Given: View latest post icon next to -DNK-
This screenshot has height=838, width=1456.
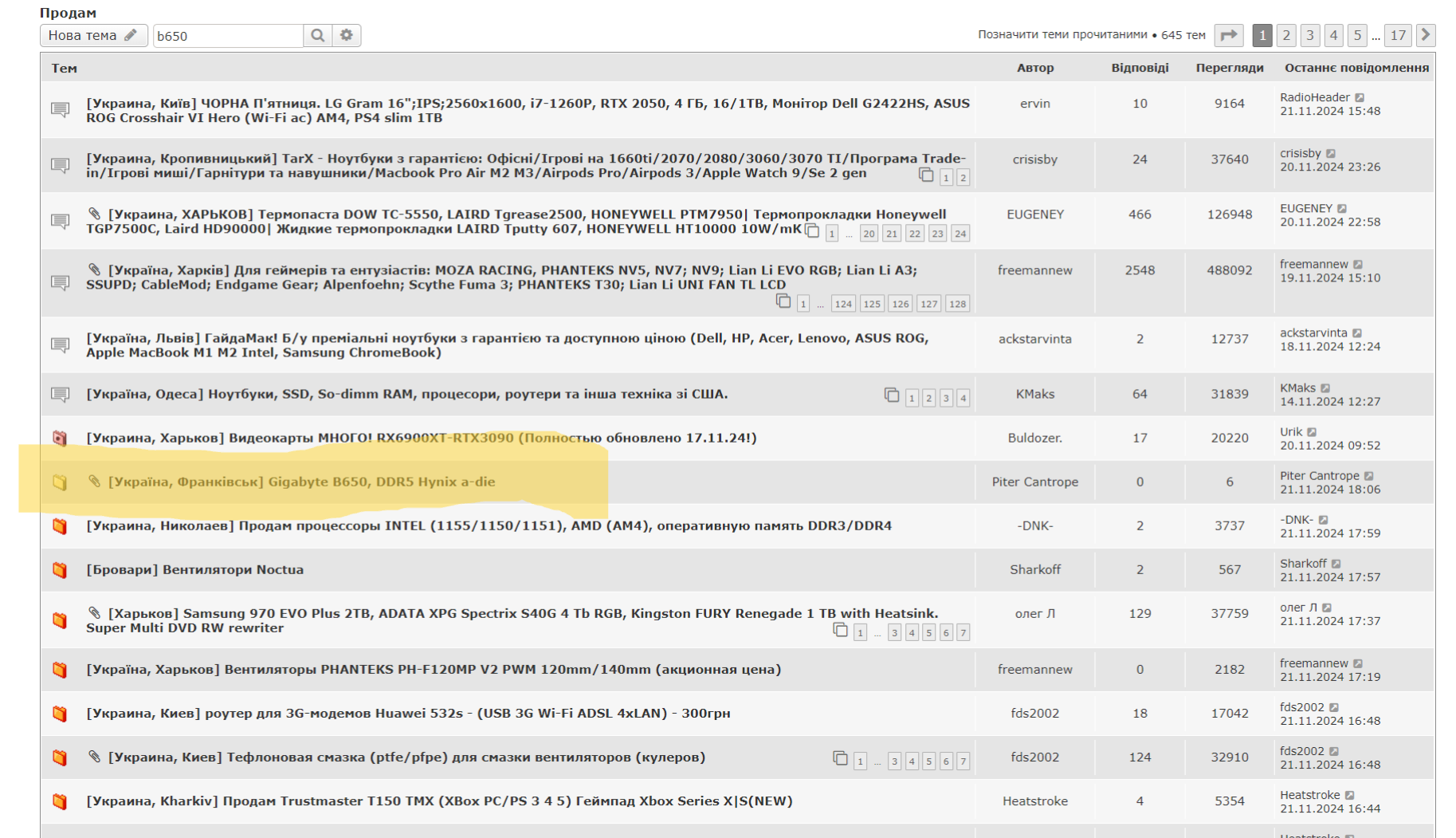Looking at the screenshot, I should click(x=1323, y=520).
